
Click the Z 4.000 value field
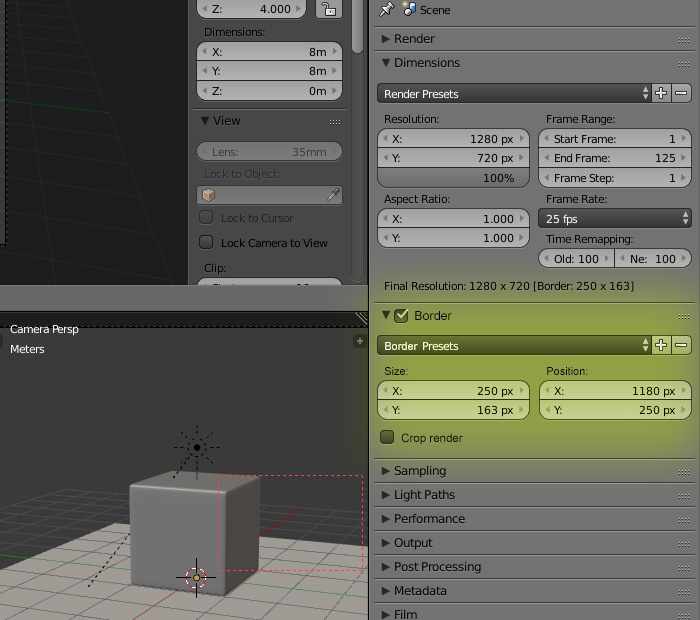tap(251, 9)
